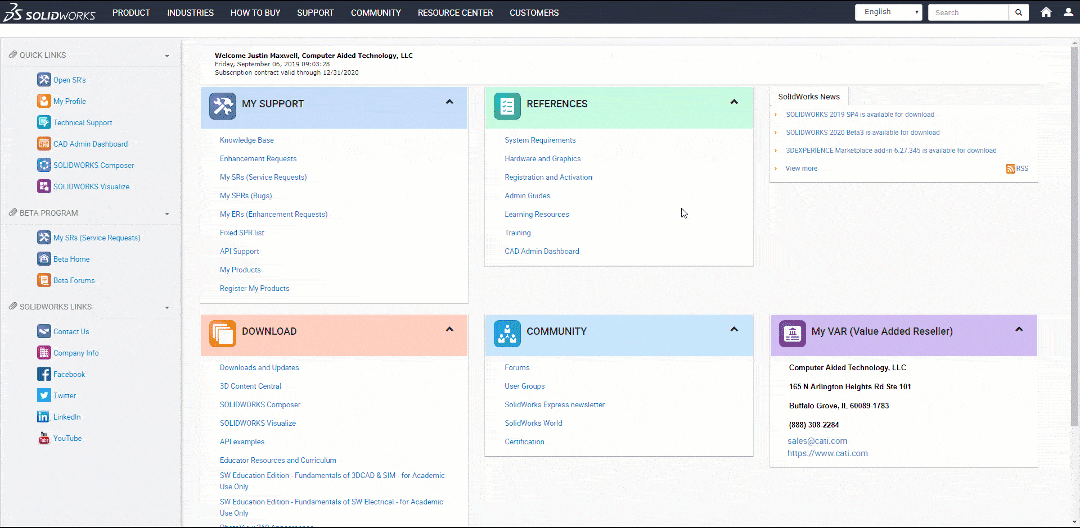Collapse the My VAR panel

1019,329
